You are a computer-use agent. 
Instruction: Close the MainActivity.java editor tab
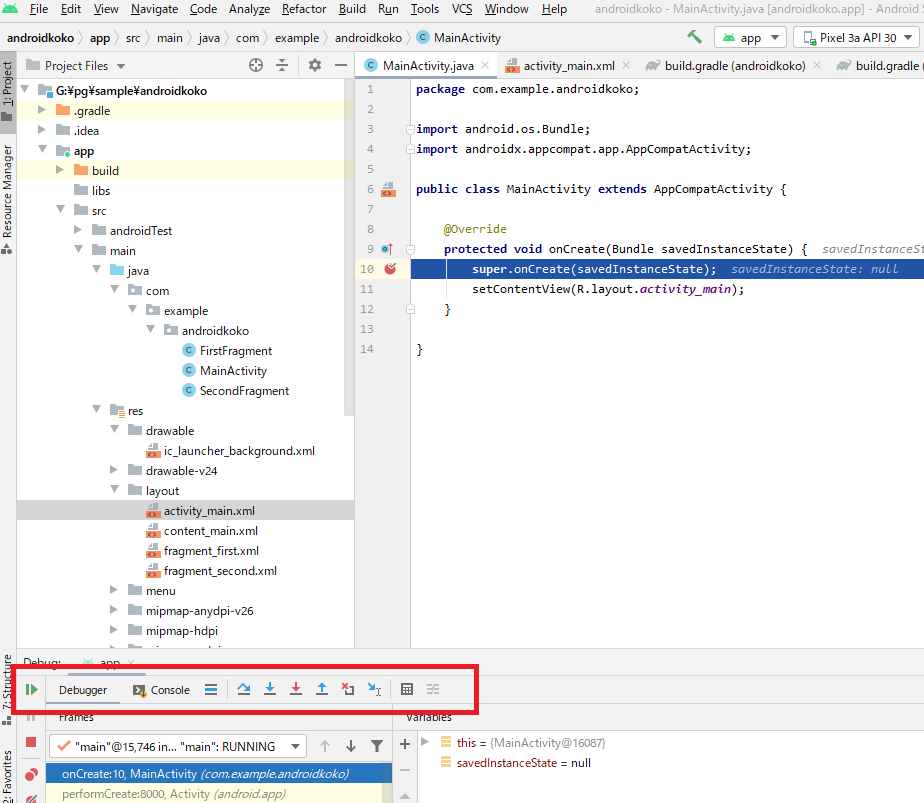pos(485,65)
